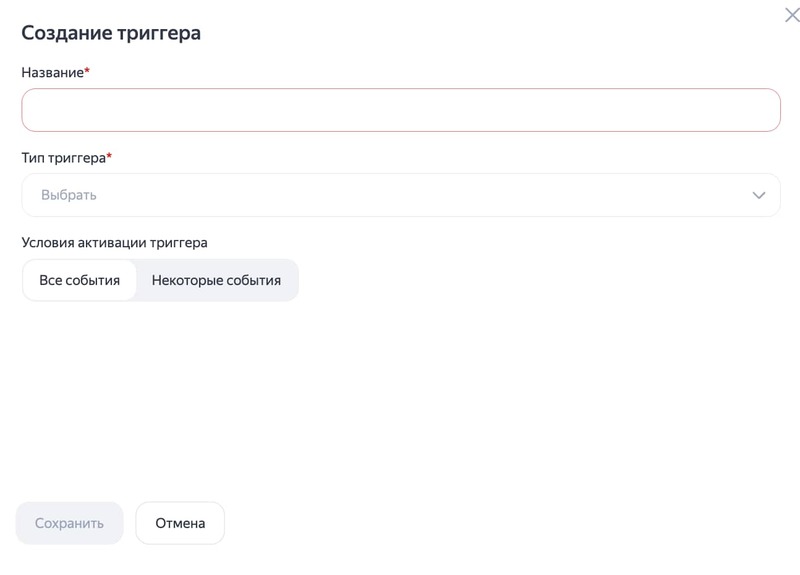800x575 pixels.
Task: Cancel trigger creation
Action: point(180,523)
